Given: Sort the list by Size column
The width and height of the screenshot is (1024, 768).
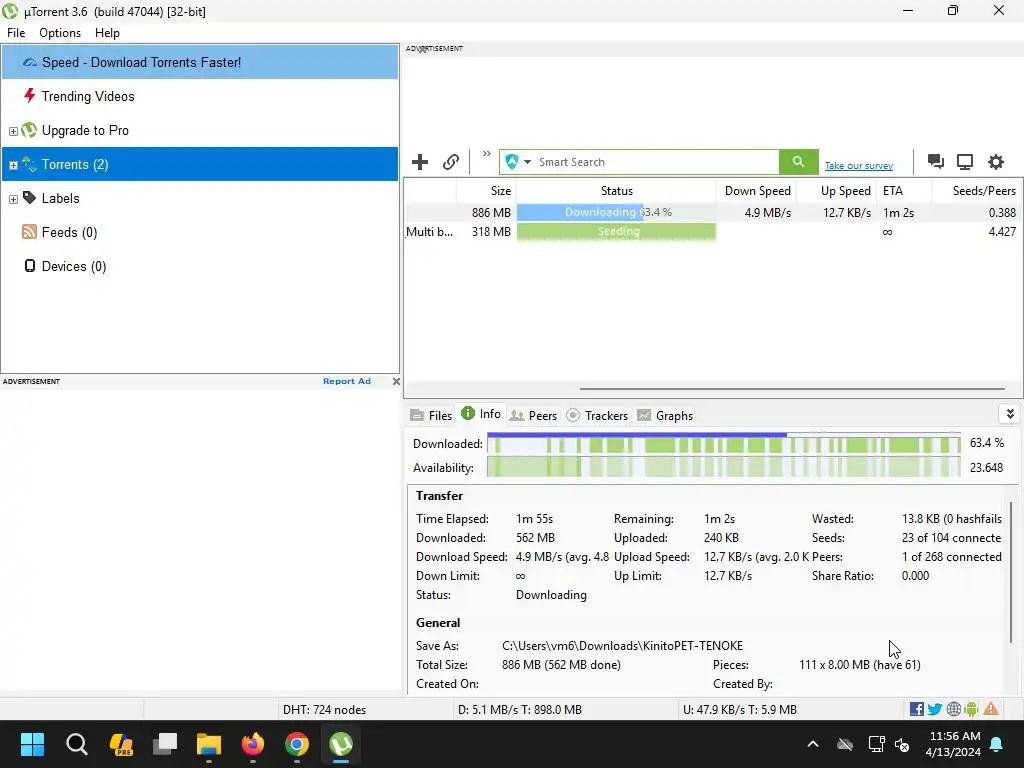Looking at the screenshot, I should tap(486, 191).
